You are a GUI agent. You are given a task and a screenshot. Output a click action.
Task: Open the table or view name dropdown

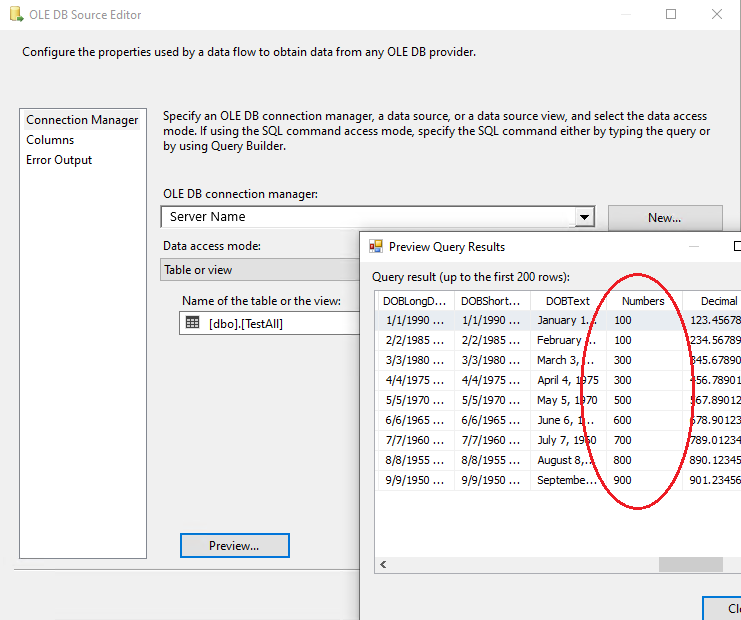point(270,323)
